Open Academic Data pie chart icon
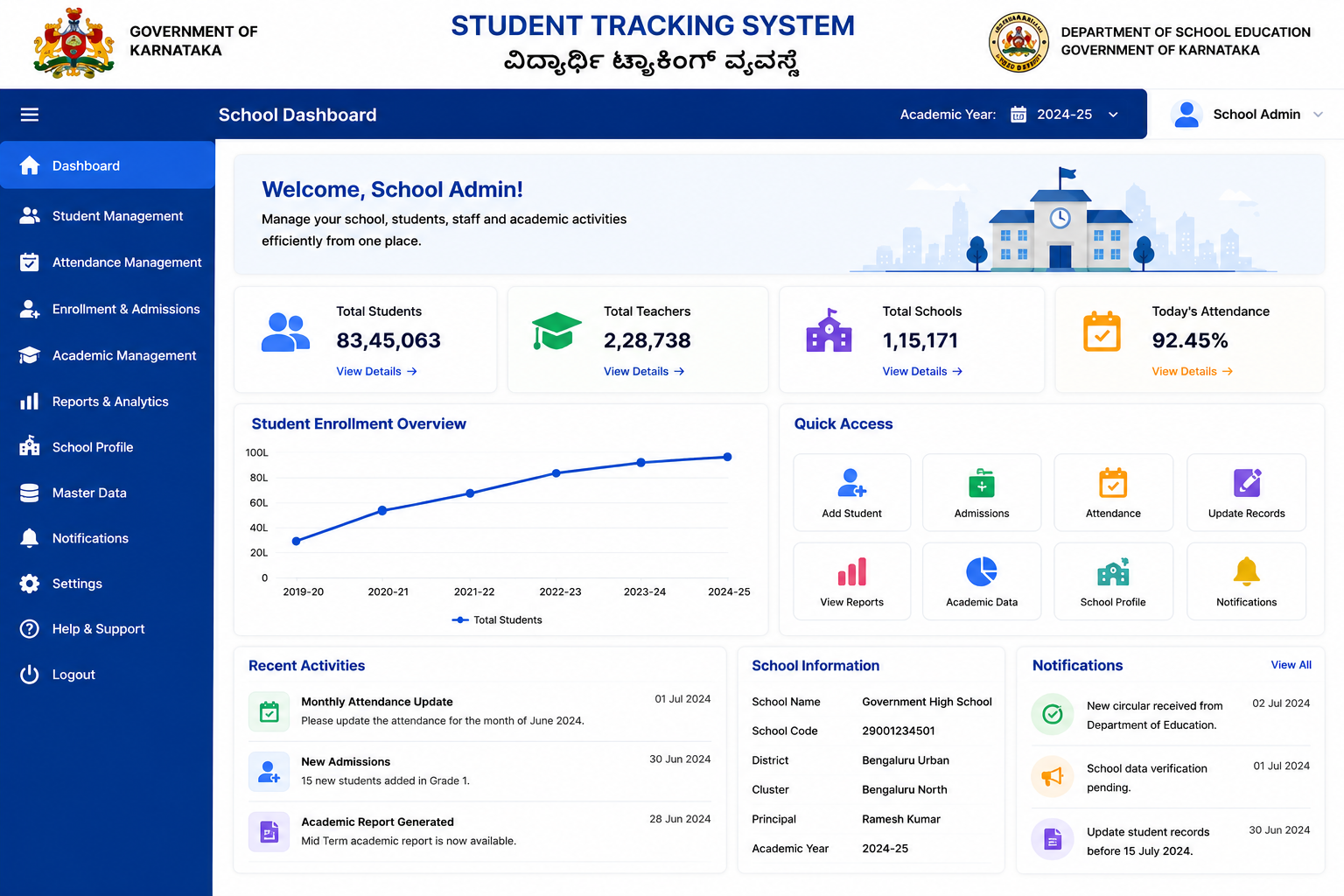The width and height of the screenshot is (1344, 896). pyautogui.click(x=982, y=571)
